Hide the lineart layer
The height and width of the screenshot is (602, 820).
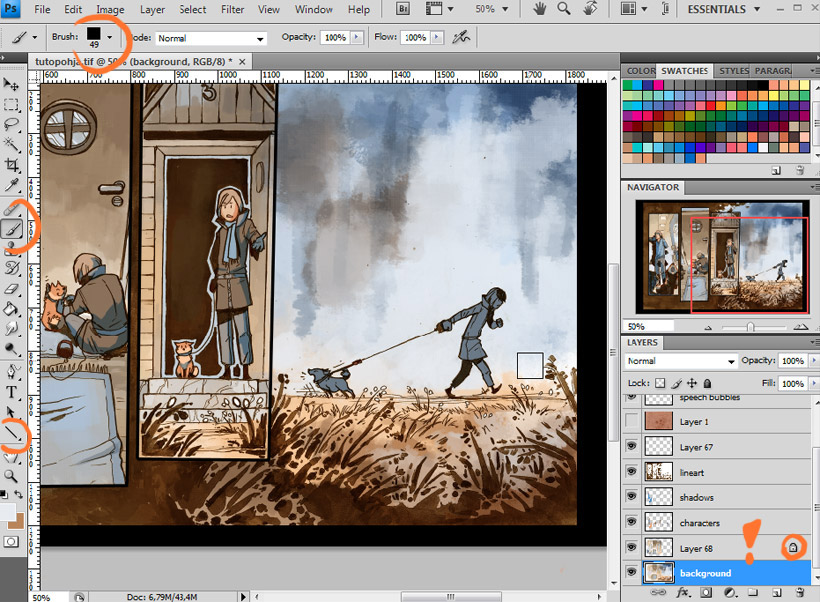pyautogui.click(x=631, y=472)
